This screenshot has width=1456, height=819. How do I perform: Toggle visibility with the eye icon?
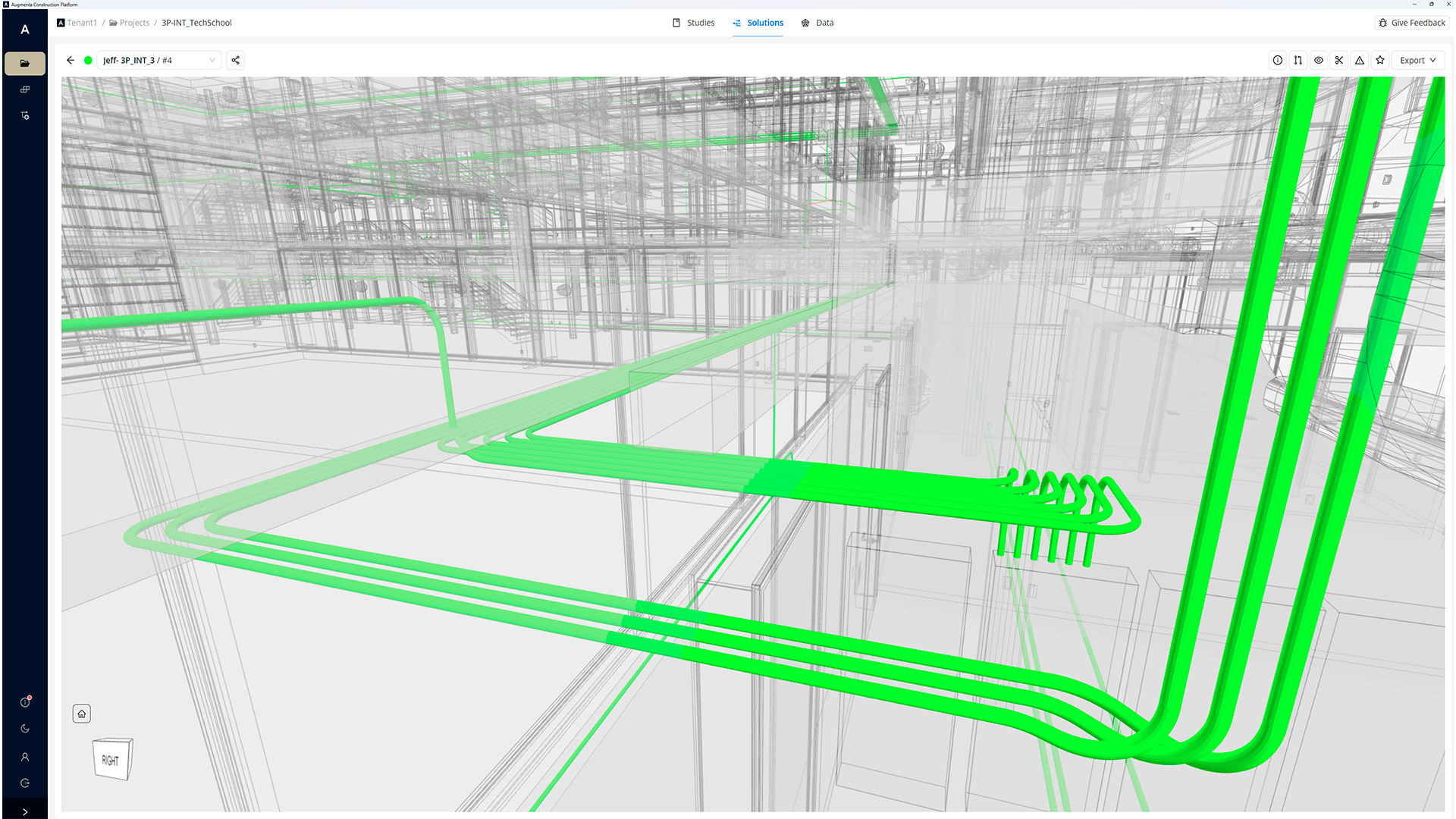[1319, 61]
